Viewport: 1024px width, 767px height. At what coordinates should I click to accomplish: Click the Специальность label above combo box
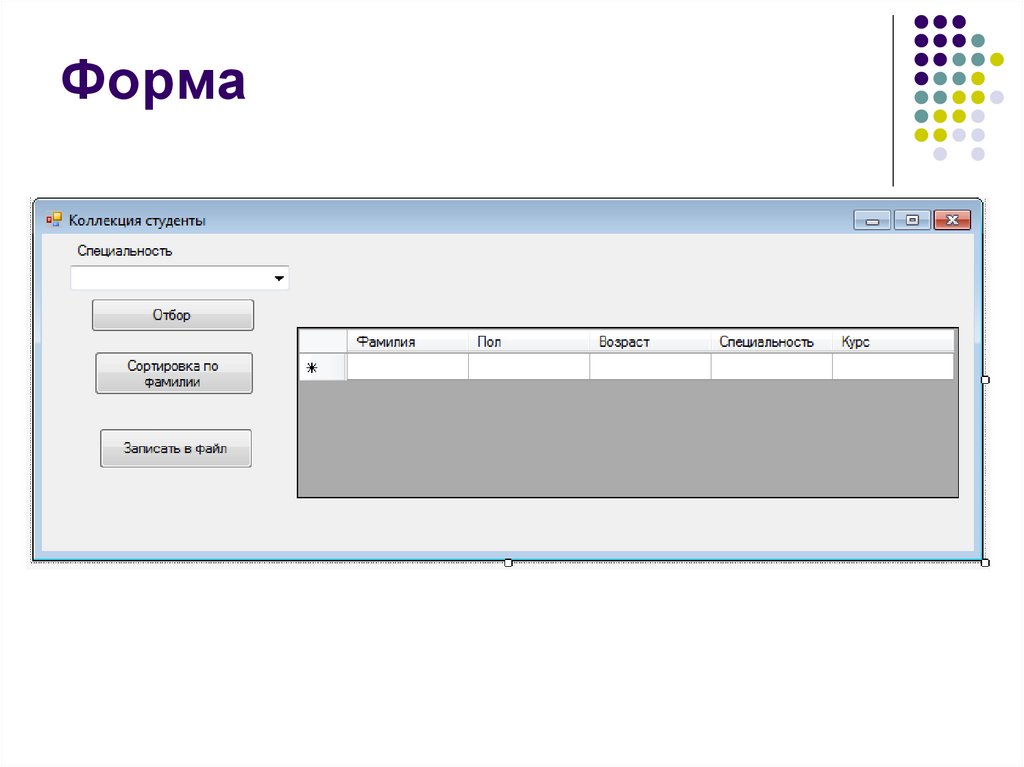coord(125,251)
